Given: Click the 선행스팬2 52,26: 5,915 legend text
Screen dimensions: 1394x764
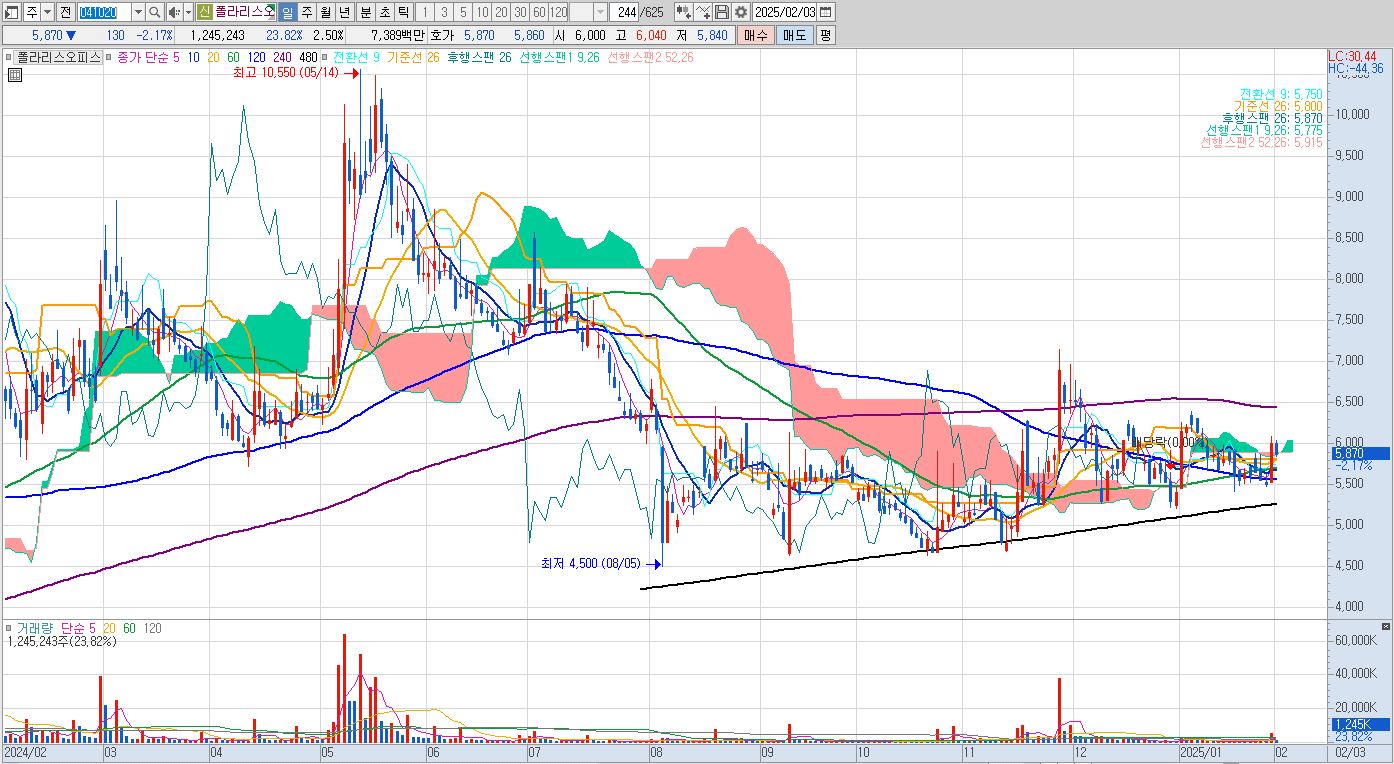Looking at the screenshot, I should point(1261,143).
